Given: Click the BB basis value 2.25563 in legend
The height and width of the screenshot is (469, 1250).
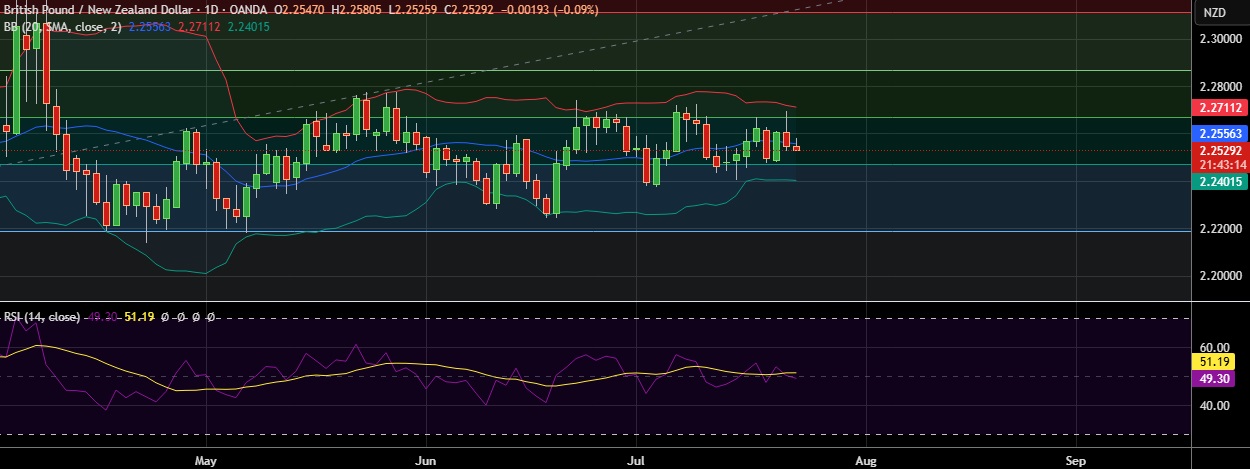Looking at the screenshot, I should click(x=148, y=27).
